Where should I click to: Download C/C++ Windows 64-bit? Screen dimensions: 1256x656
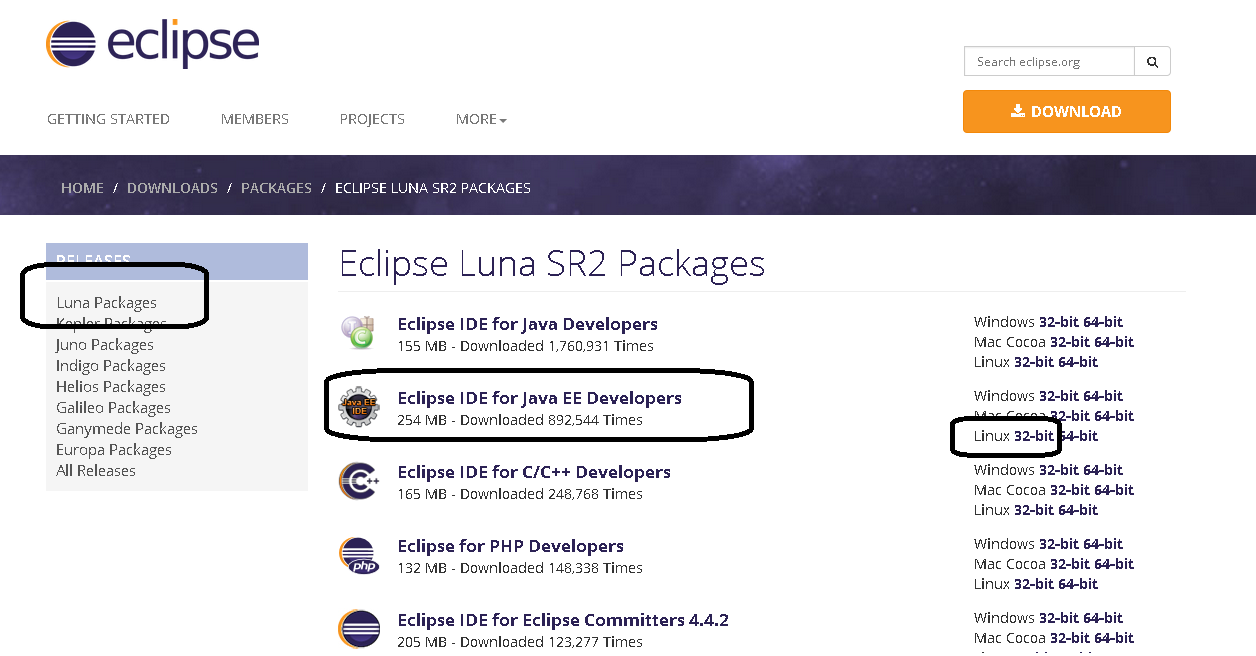point(1103,470)
